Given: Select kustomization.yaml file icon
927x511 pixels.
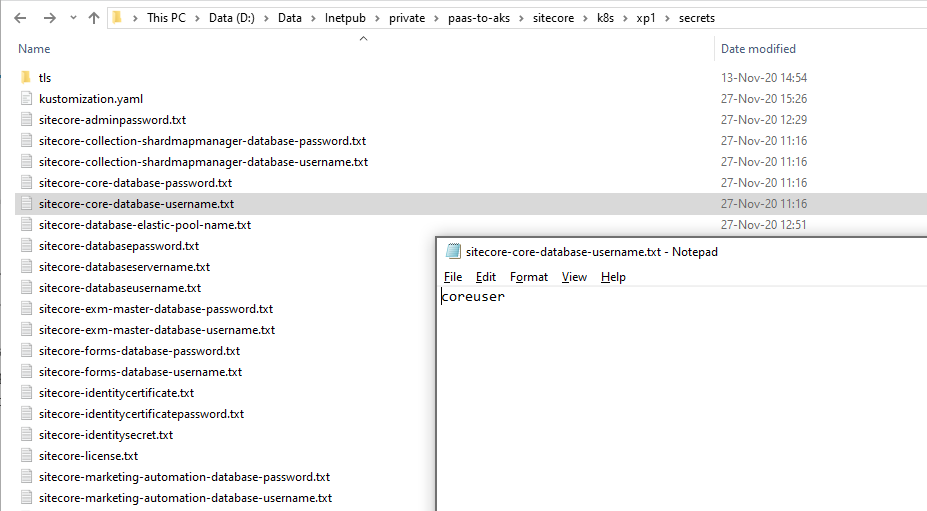Looking at the screenshot, I should 26,99.
